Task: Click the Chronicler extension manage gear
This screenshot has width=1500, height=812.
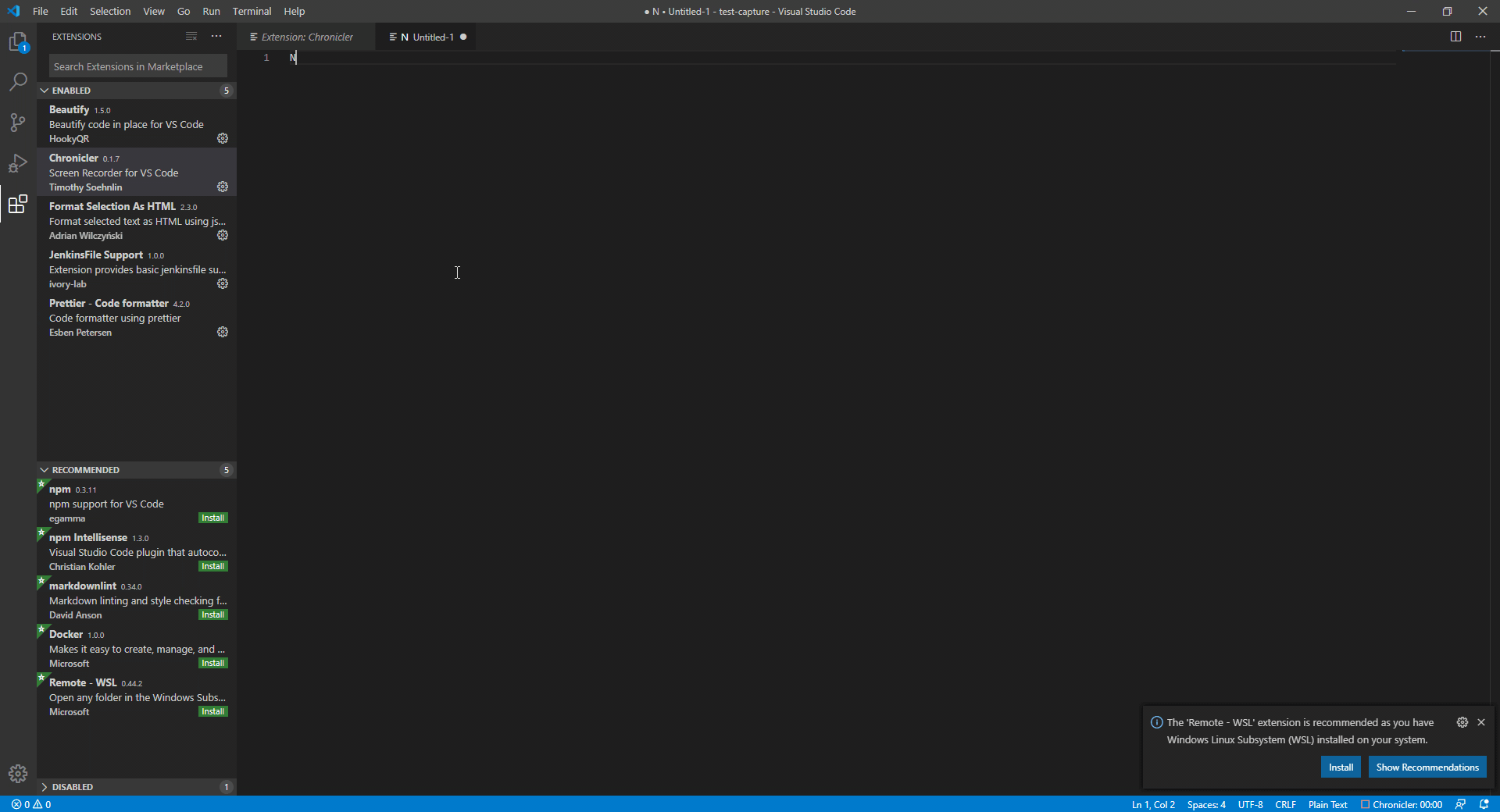Action: tap(223, 187)
